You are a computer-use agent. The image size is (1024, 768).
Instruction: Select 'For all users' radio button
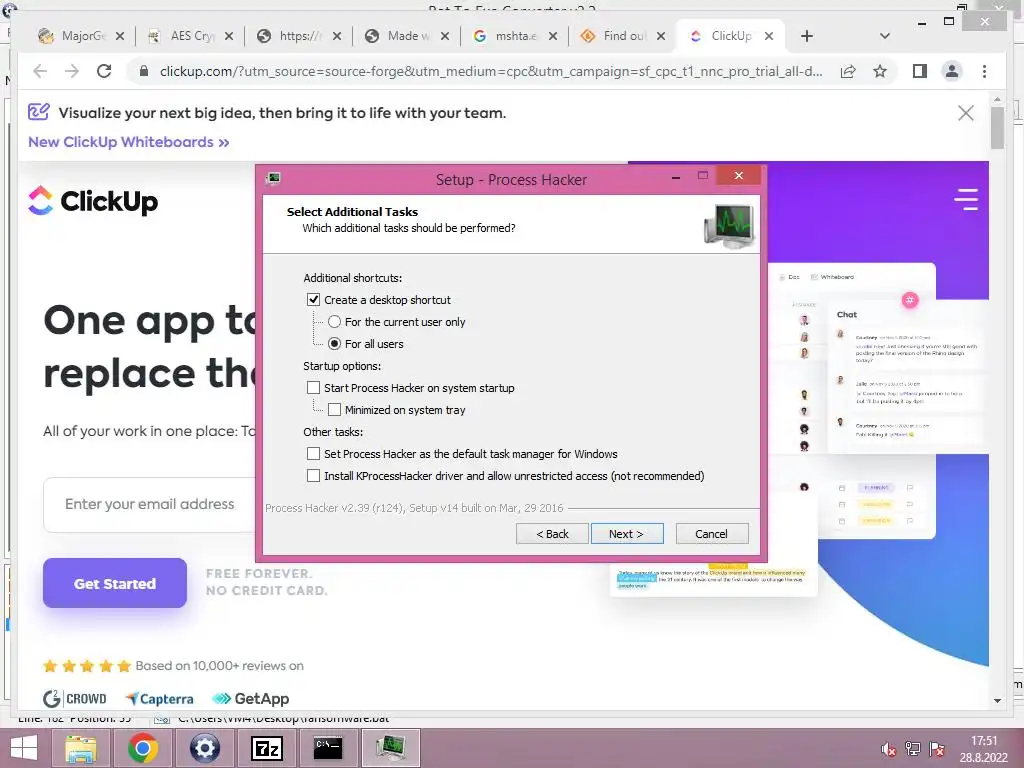(x=334, y=344)
